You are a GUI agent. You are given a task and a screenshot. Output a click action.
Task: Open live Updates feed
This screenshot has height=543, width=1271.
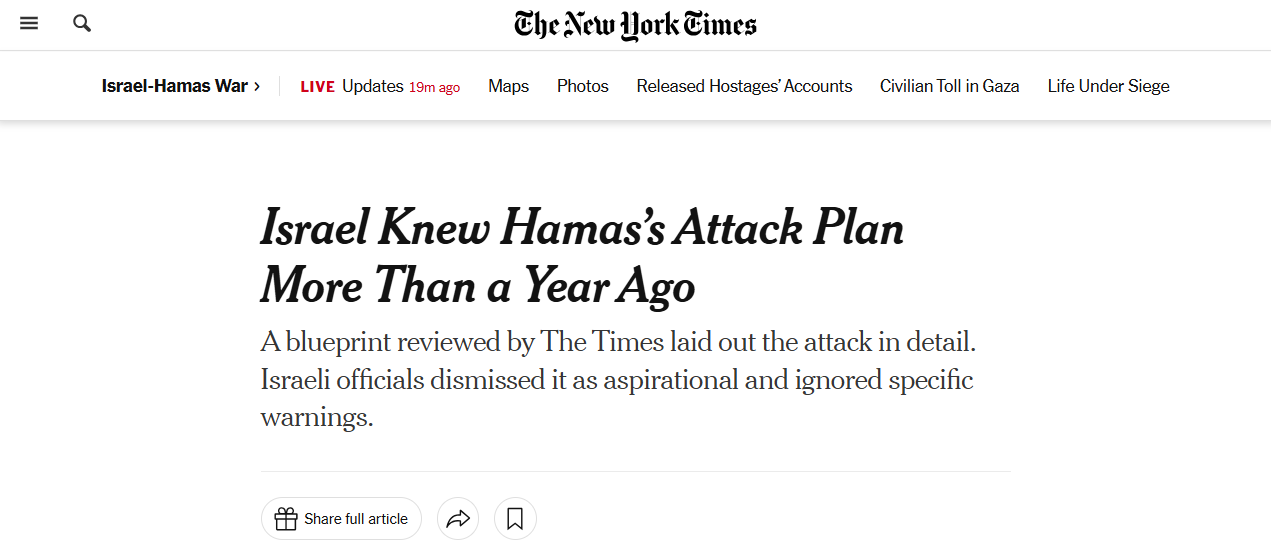[373, 86]
